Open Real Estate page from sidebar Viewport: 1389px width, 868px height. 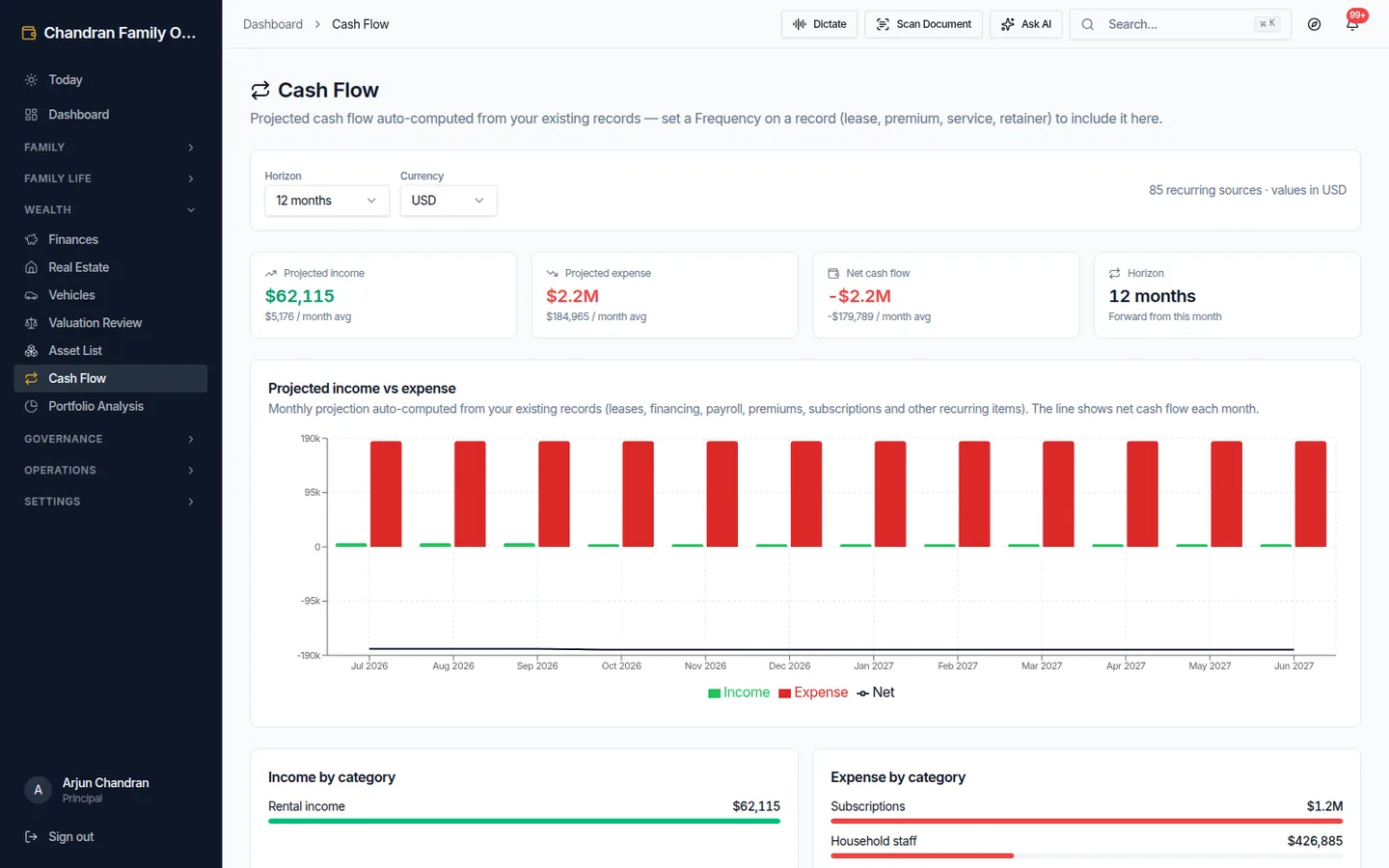point(110,267)
